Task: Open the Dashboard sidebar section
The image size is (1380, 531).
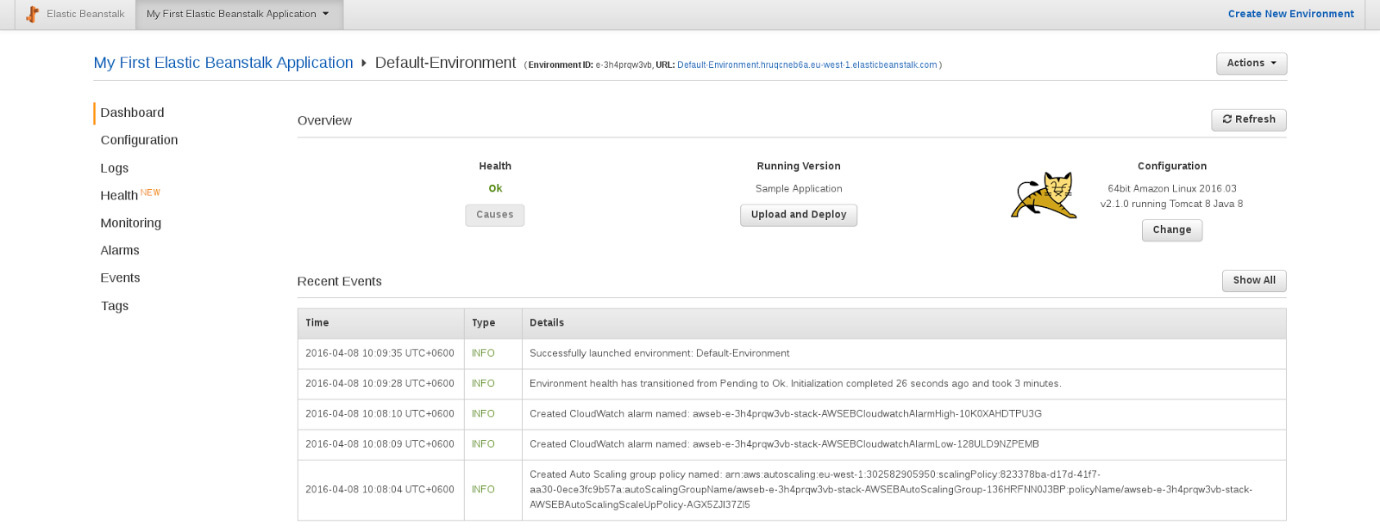Action: coord(132,113)
